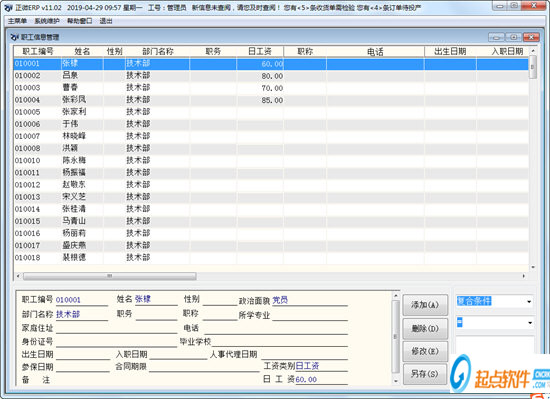Sort by 职工编号 column header
This screenshot has width=550, height=399.
[x=38, y=52]
